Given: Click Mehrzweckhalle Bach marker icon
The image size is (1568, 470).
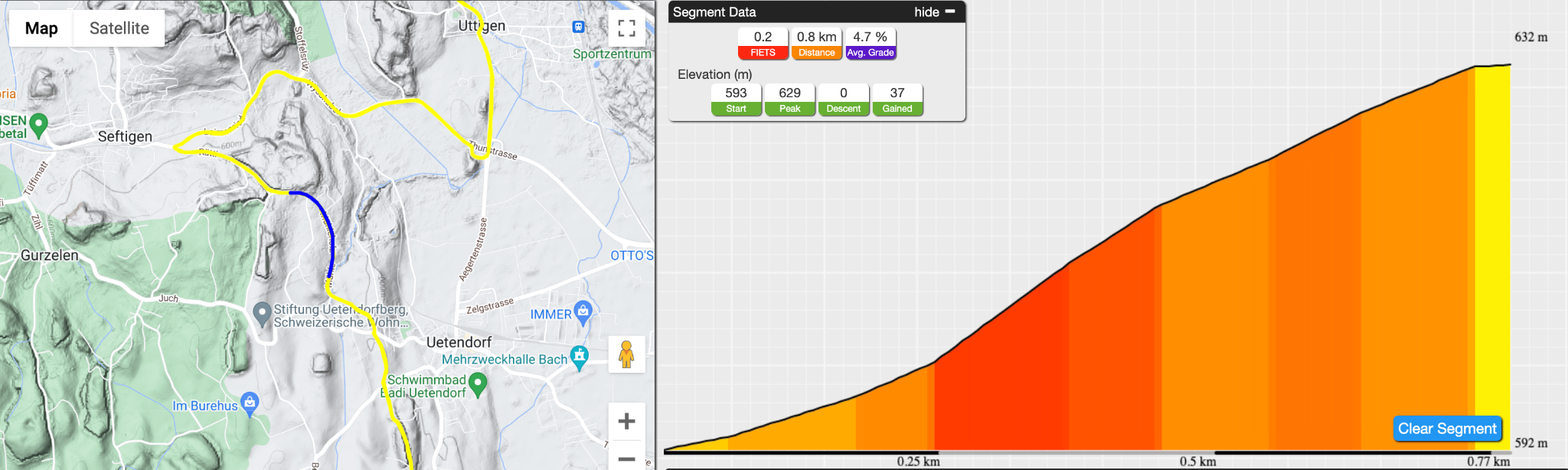Looking at the screenshot, I should (580, 357).
